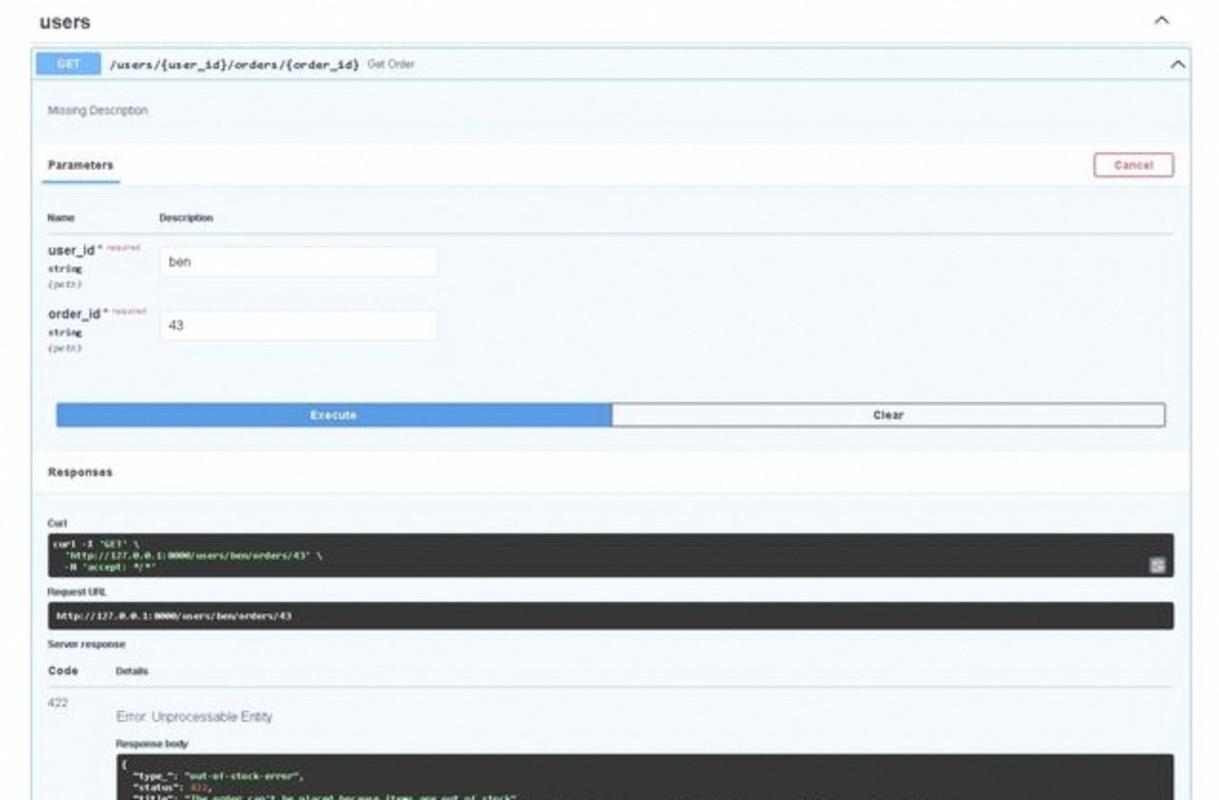The width and height of the screenshot is (1219, 800).
Task: Copy the curl command to clipboard
Action: 1157,565
